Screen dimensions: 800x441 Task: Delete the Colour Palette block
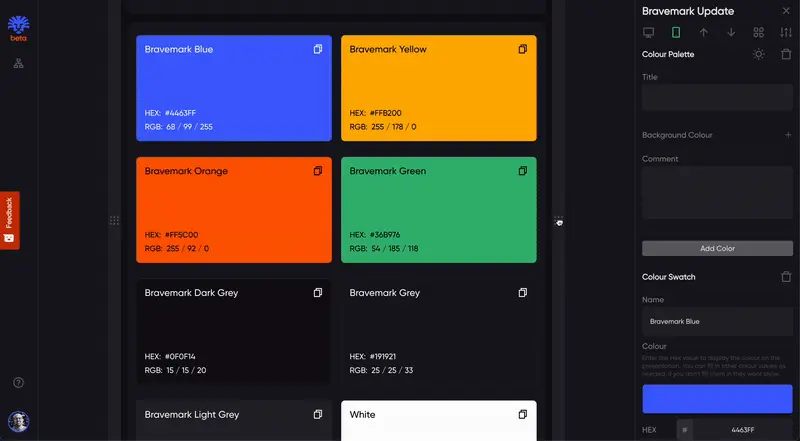786,54
